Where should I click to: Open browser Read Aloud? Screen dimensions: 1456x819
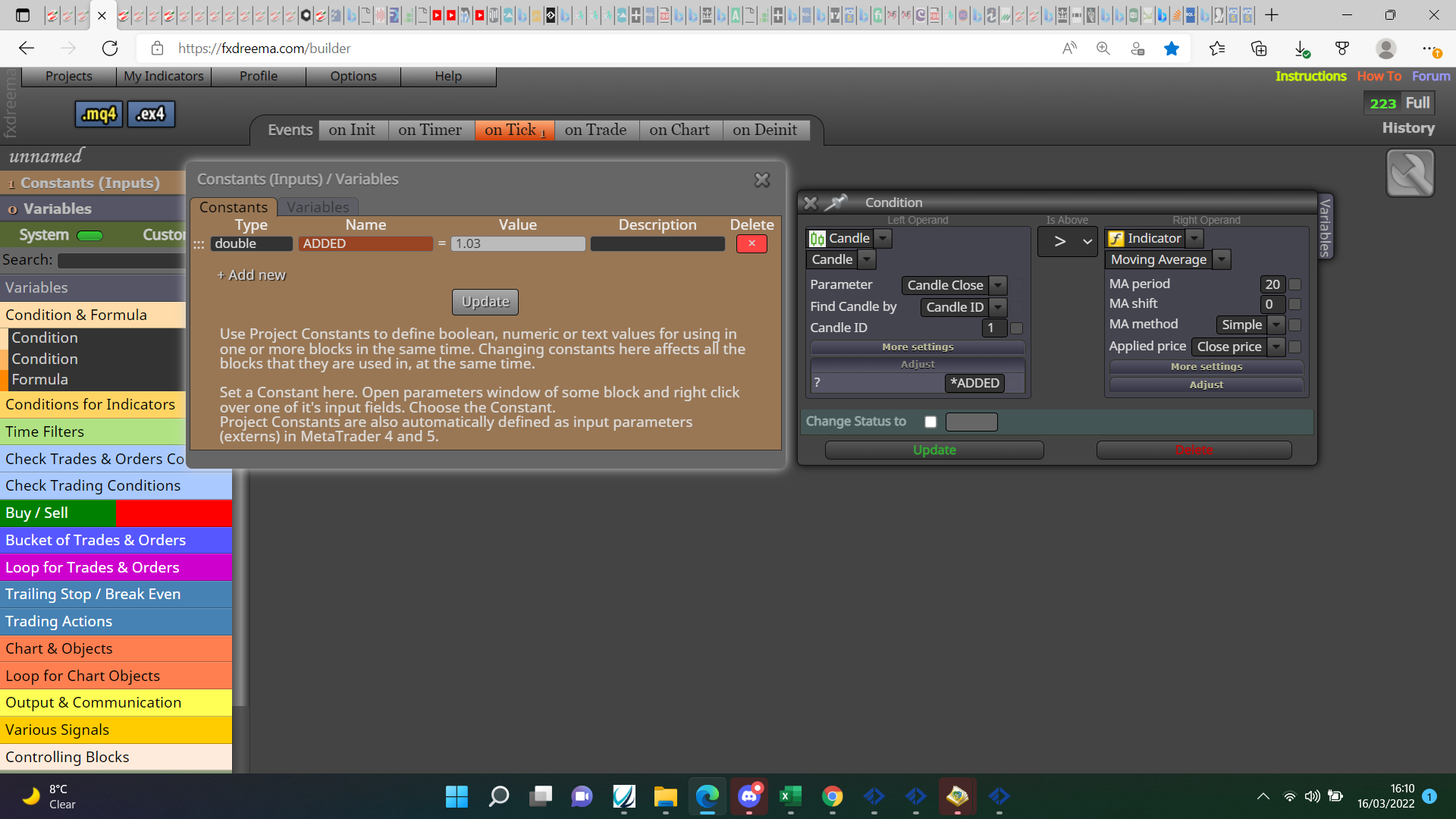pyautogui.click(x=1069, y=49)
